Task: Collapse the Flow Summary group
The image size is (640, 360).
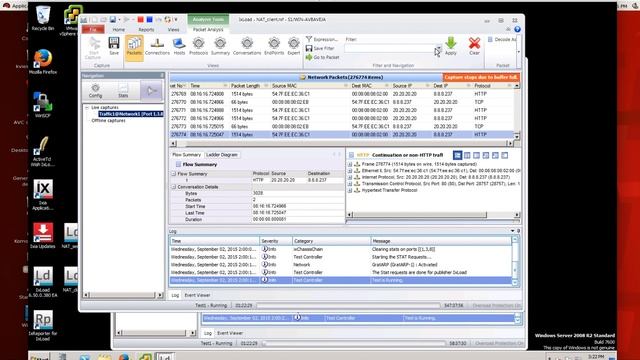Action: (173, 173)
